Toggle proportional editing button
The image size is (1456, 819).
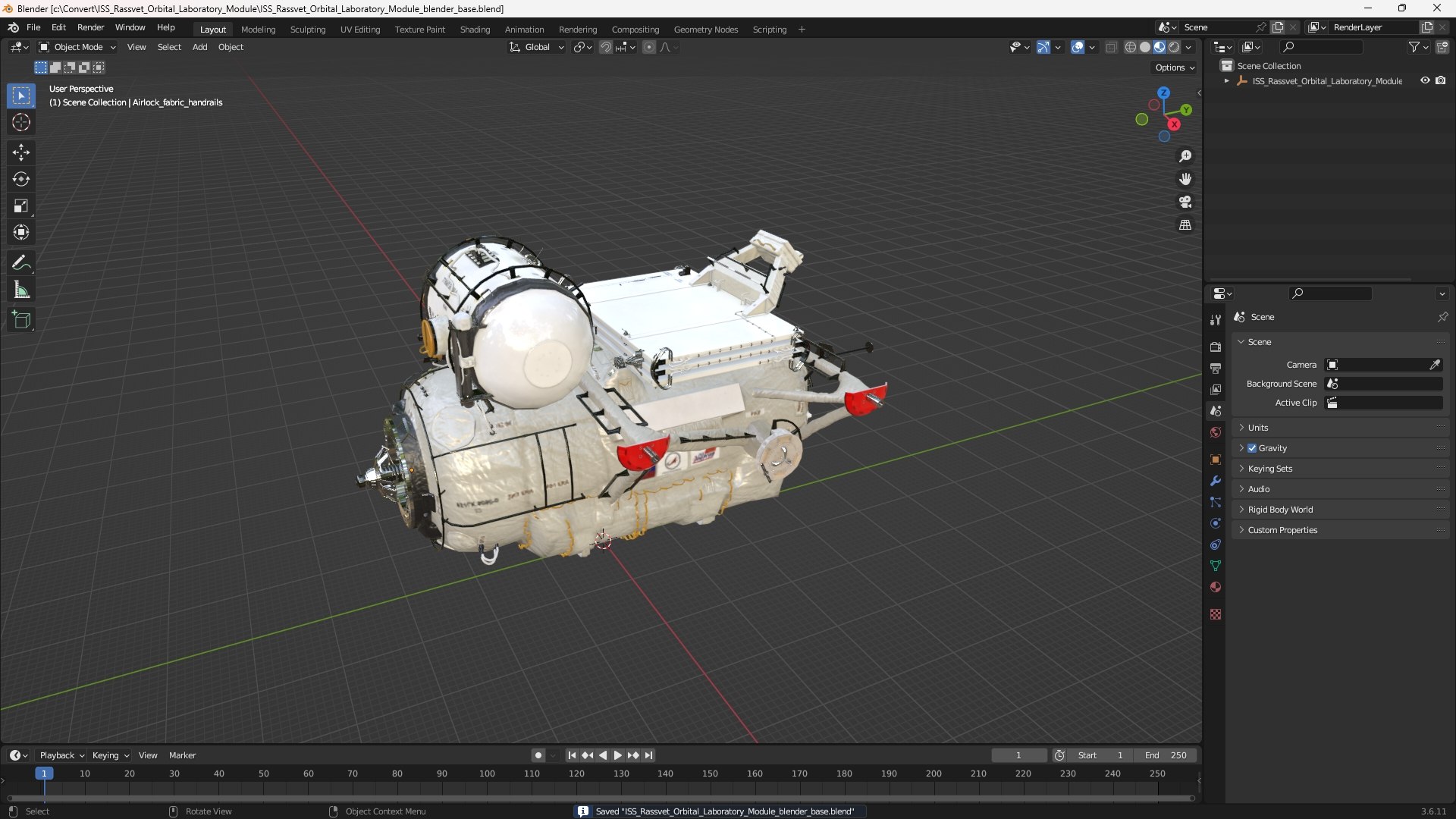click(x=648, y=47)
